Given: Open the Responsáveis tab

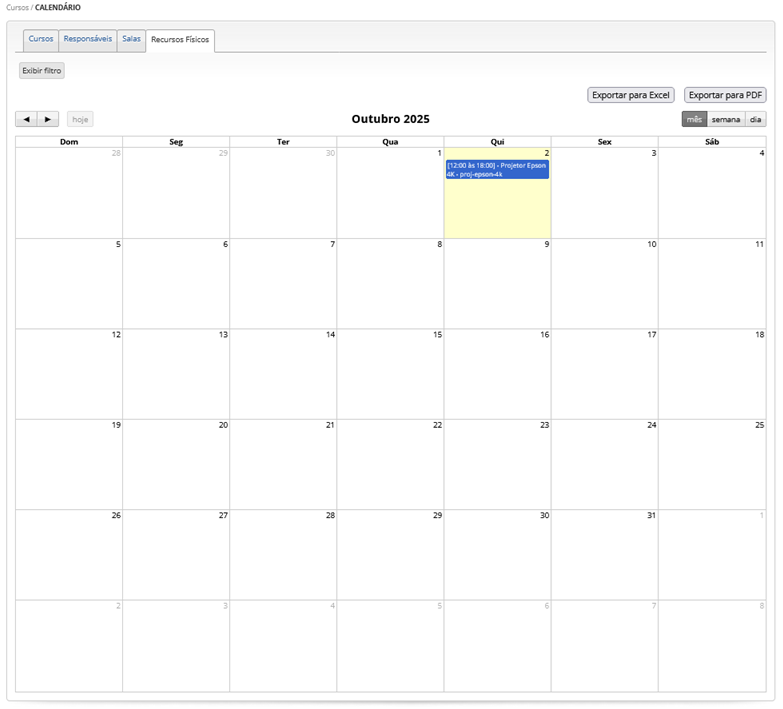Looking at the screenshot, I should 87,39.
